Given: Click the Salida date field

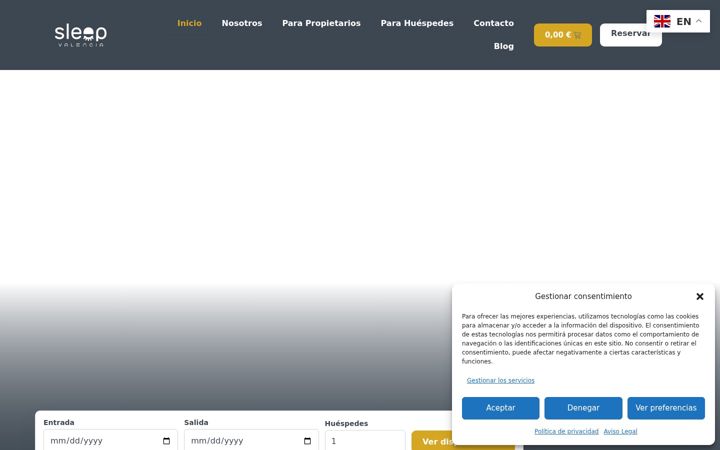Looking at the screenshot, I should tap(251, 440).
